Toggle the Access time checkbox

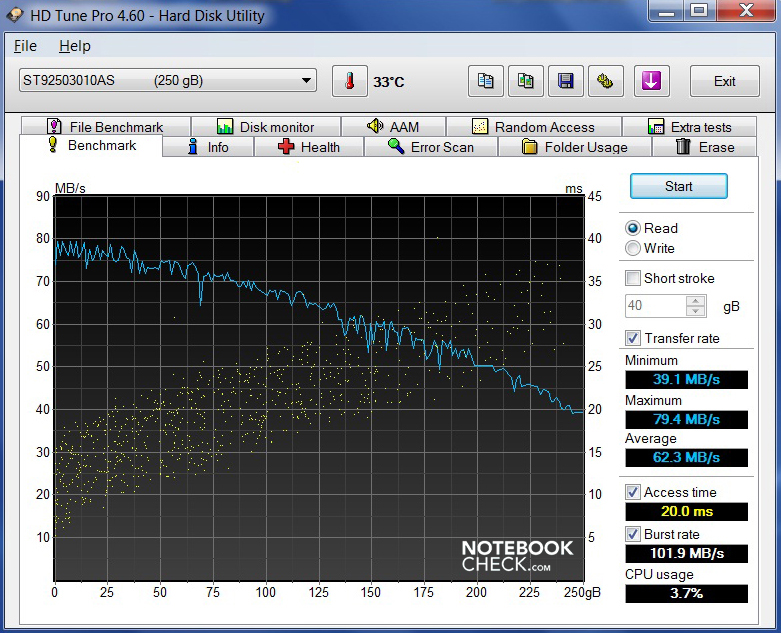pyautogui.click(x=633, y=492)
